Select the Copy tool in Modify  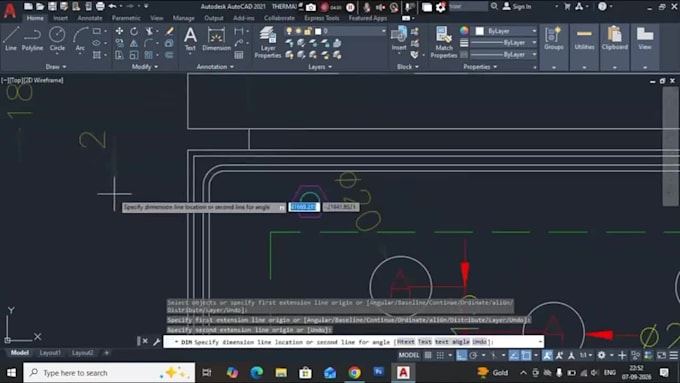(119, 43)
